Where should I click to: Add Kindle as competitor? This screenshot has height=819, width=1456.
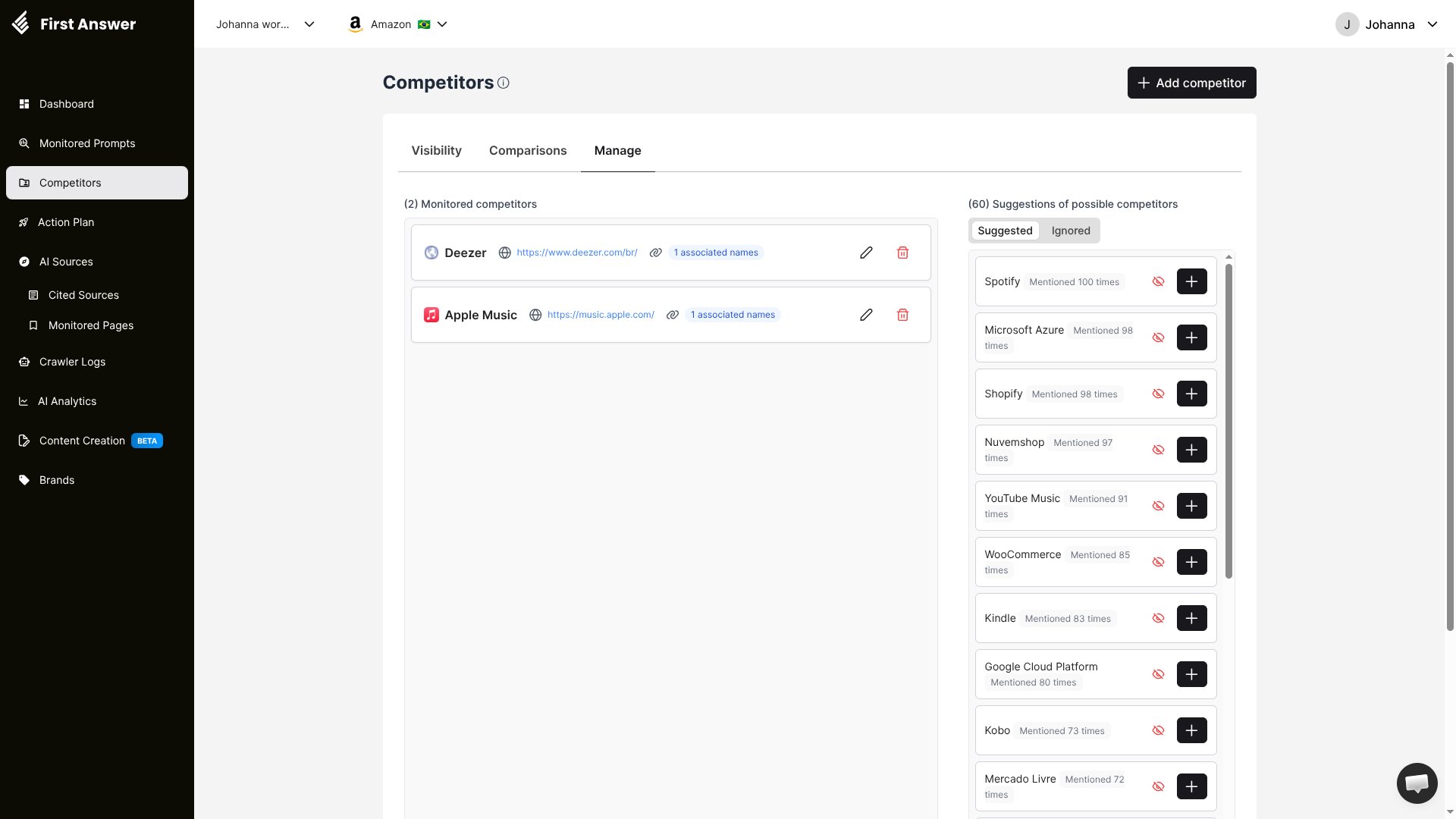click(1191, 618)
